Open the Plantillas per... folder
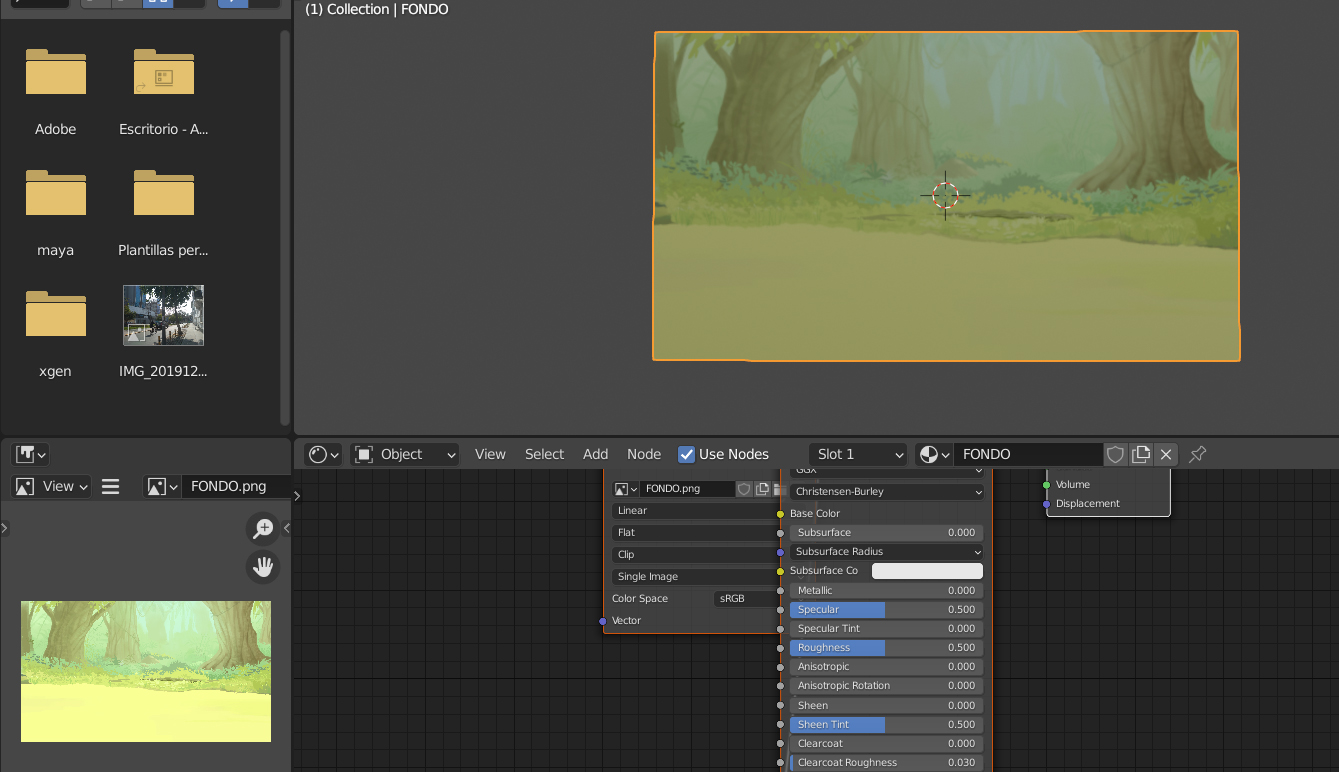 164,193
